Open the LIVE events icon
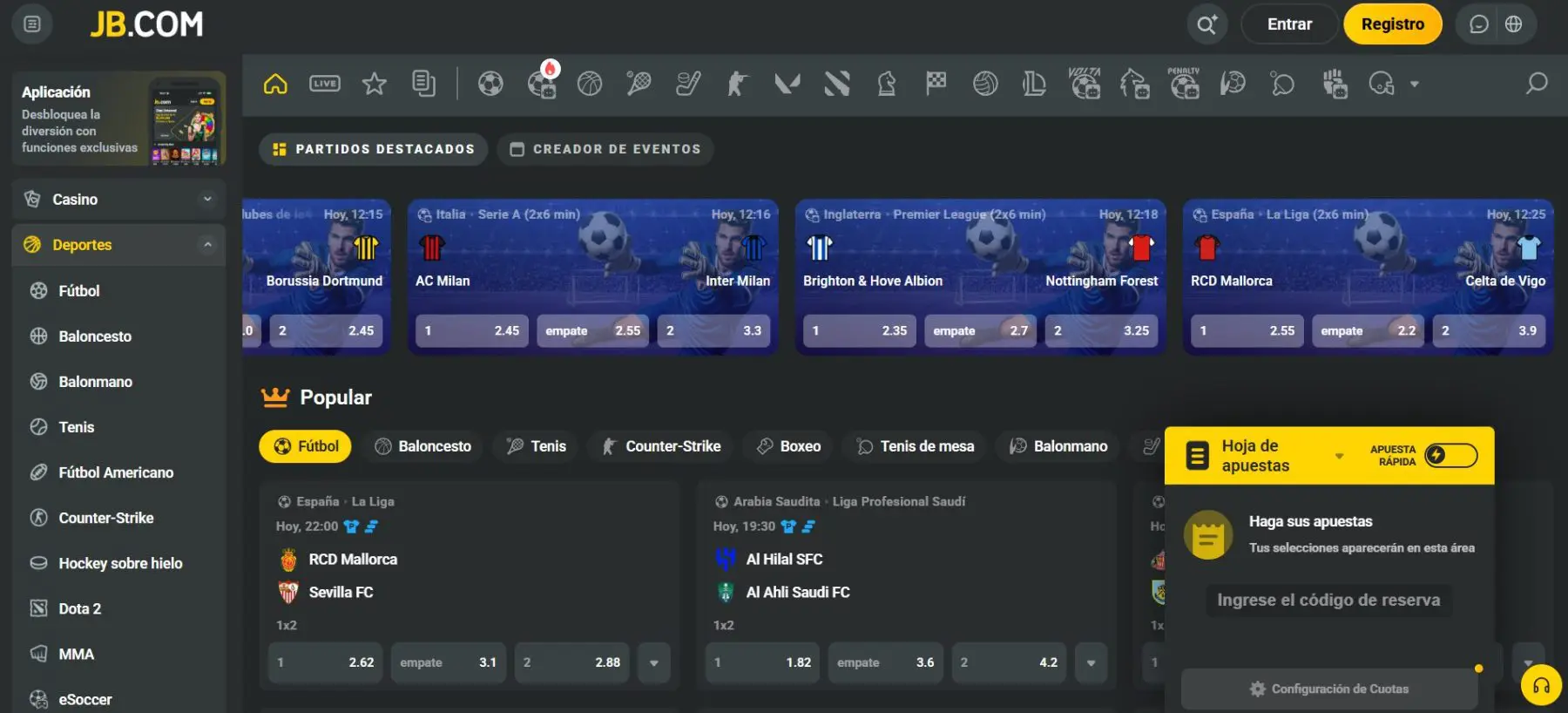Image resolution: width=1568 pixels, height=713 pixels. 325,84
